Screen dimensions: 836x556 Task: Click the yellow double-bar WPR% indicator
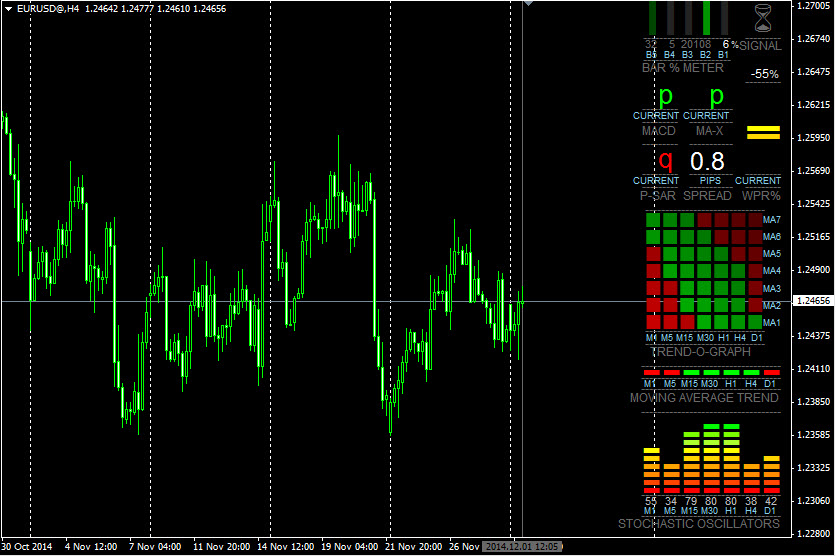tap(763, 133)
